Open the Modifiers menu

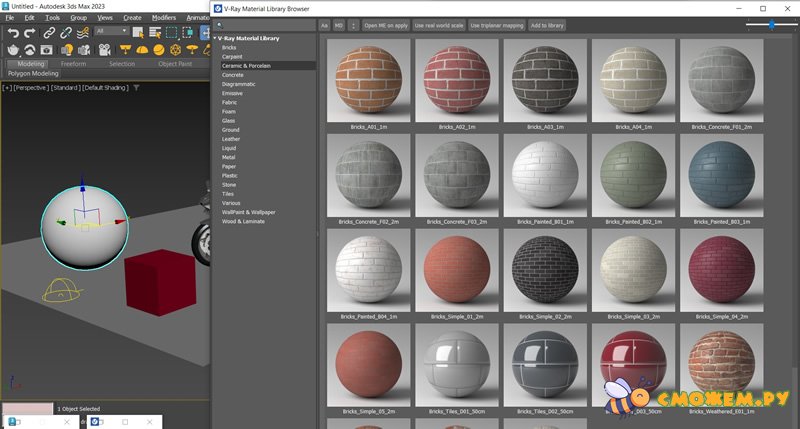pos(163,17)
